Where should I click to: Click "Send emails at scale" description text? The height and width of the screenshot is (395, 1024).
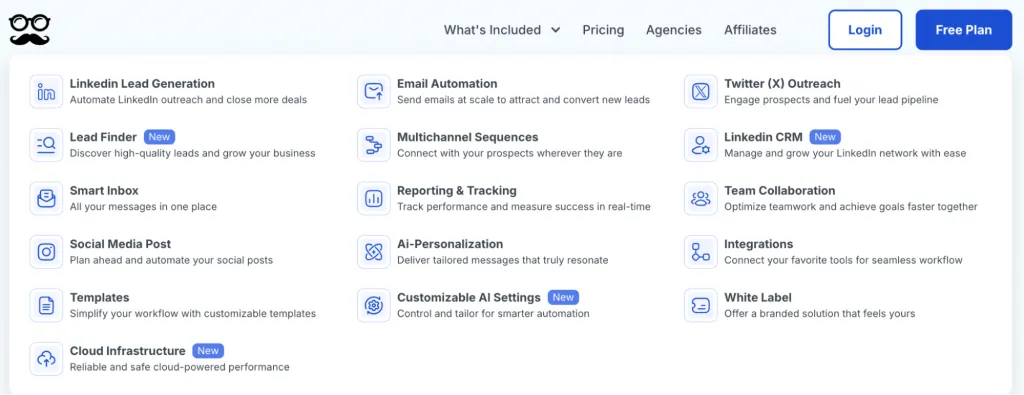(x=523, y=100)
